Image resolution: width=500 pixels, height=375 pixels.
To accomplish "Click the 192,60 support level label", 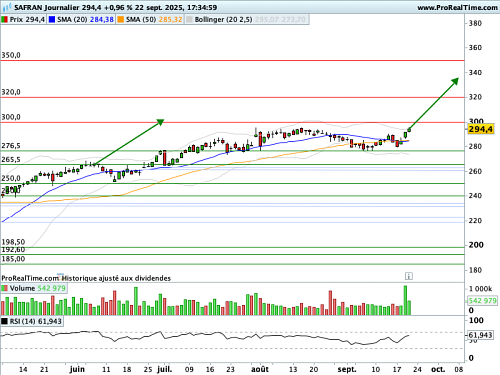I will click(13, 250).
